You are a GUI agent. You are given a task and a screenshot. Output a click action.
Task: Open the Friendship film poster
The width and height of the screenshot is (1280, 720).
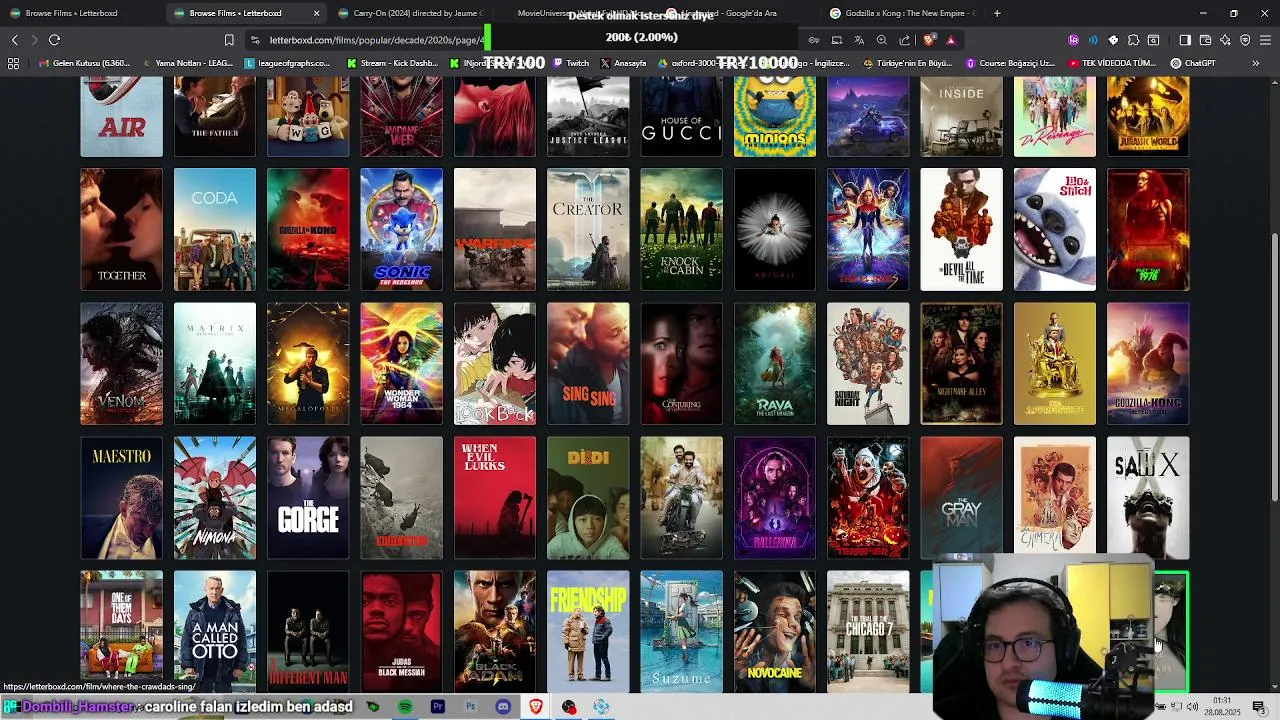pos(588,631)
